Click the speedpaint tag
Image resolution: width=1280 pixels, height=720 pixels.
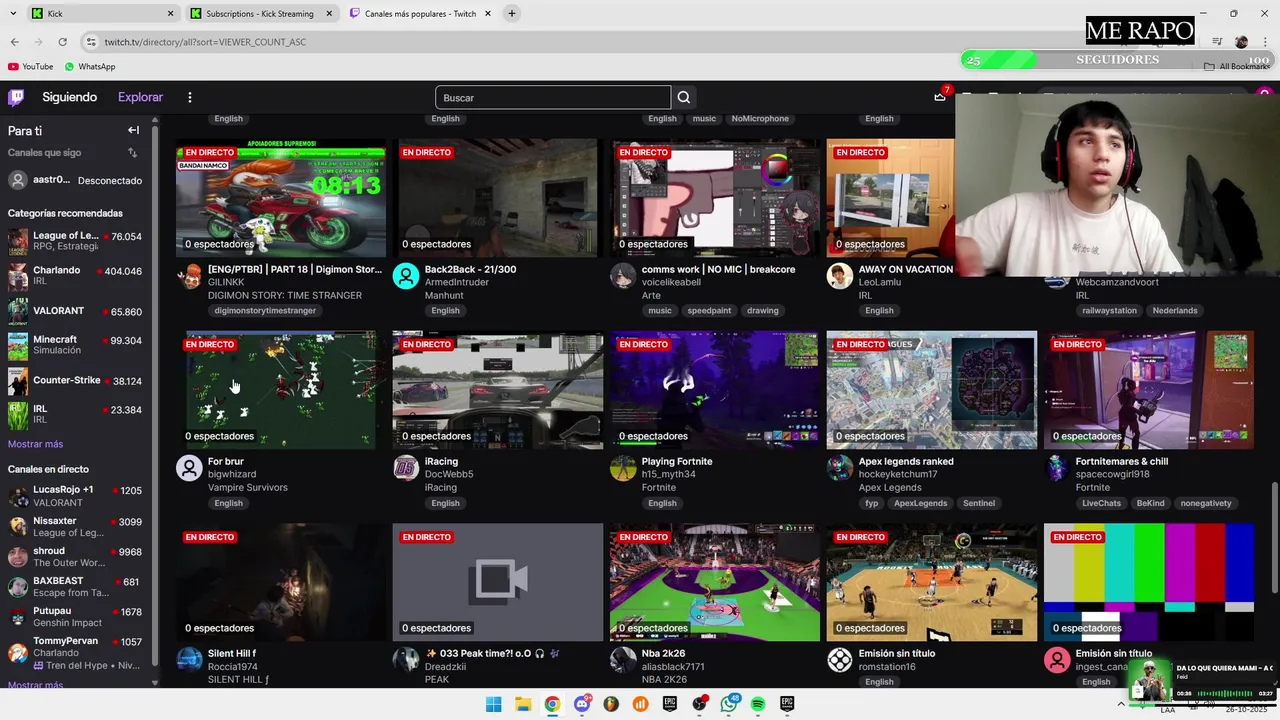point(709,310)
